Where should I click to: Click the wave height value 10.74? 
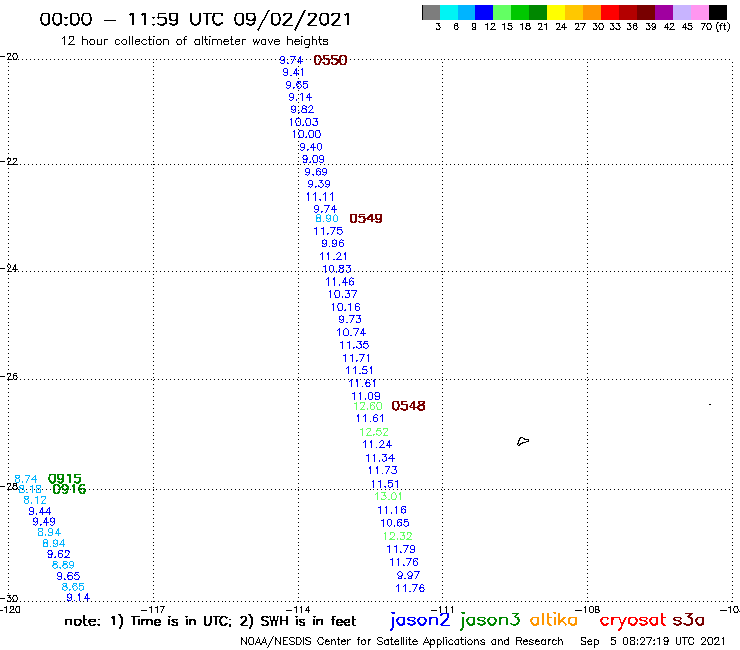[x=351, y=332]
